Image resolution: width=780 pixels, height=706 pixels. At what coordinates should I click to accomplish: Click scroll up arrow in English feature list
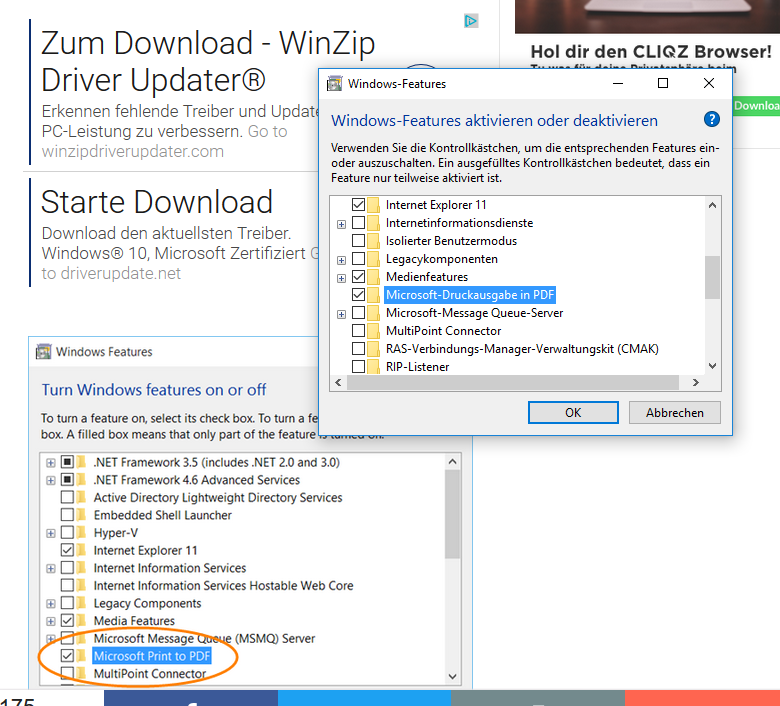[452, 462]
